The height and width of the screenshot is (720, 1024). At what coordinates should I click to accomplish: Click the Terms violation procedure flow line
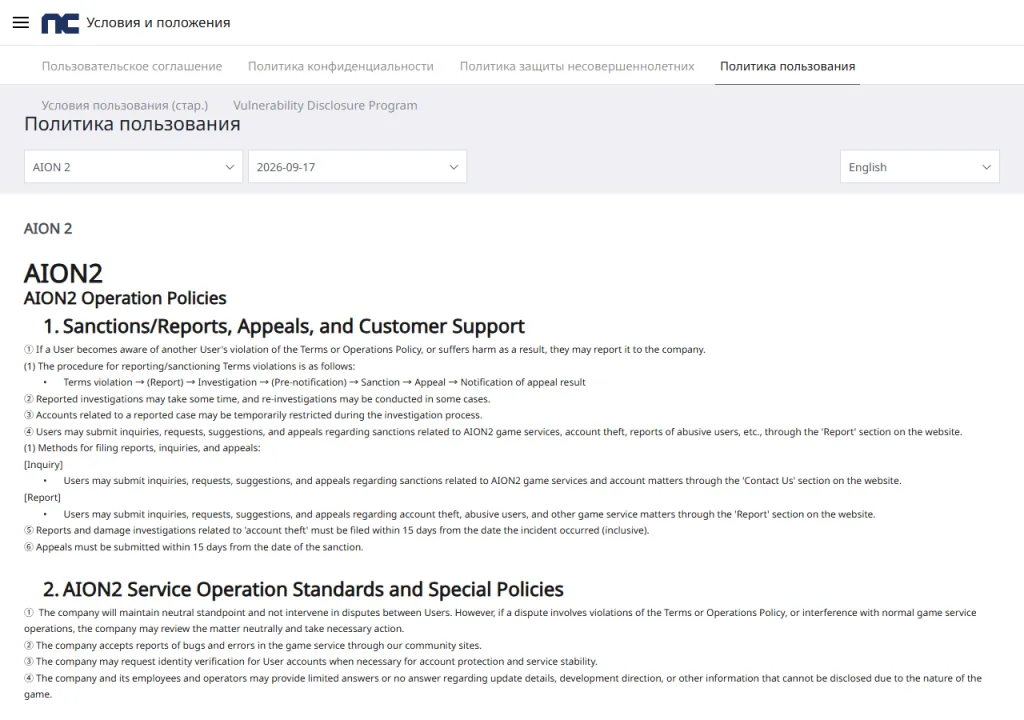tap(325, 382)
